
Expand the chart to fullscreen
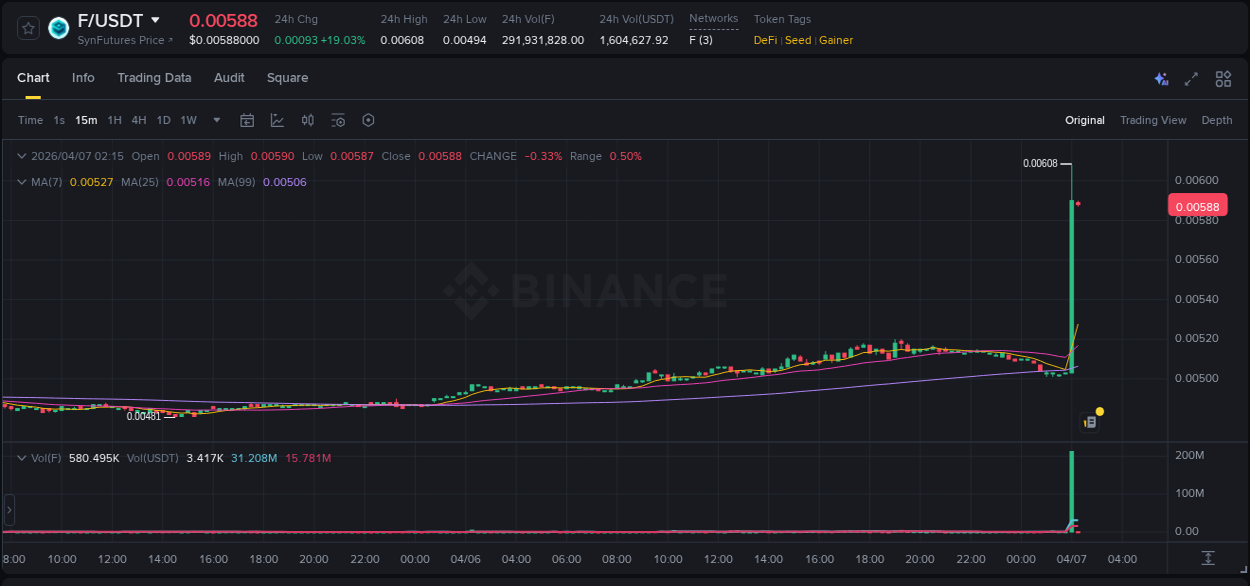[1191, 78]
